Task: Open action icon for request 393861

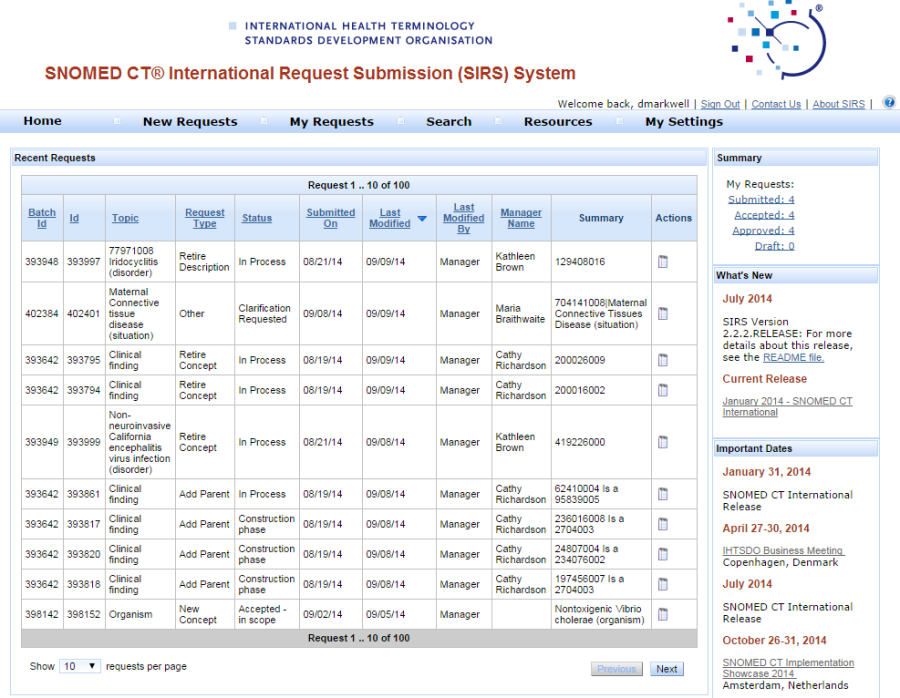Action: point(663,494)
